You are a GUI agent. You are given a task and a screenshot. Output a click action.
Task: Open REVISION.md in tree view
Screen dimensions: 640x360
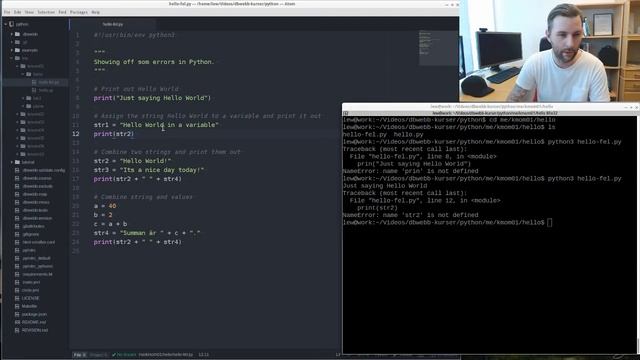coord(35,330)
